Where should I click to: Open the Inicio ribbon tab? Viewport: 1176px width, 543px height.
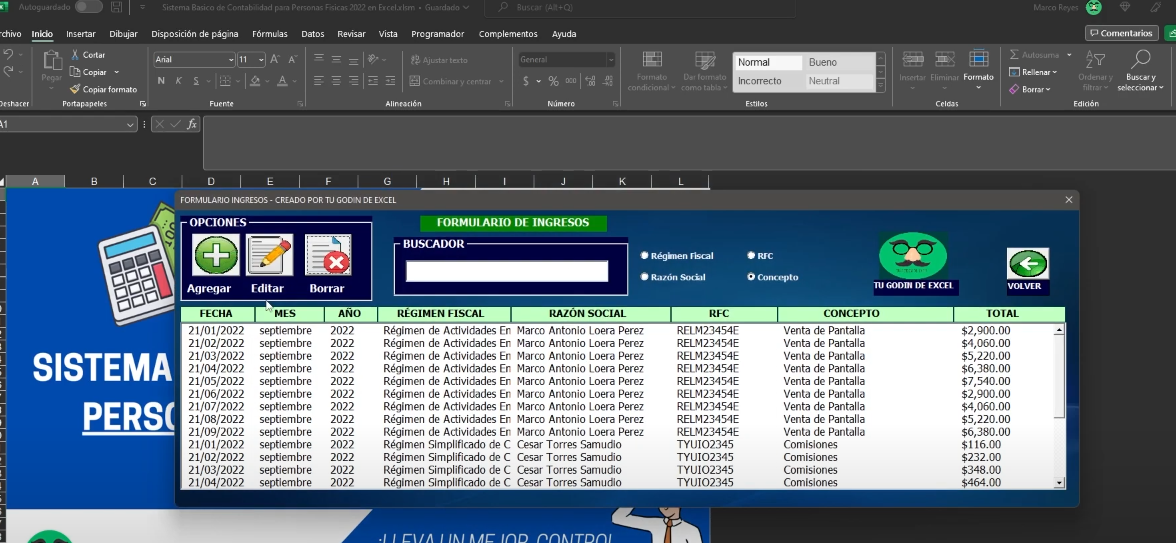click(x=42, y=34)
